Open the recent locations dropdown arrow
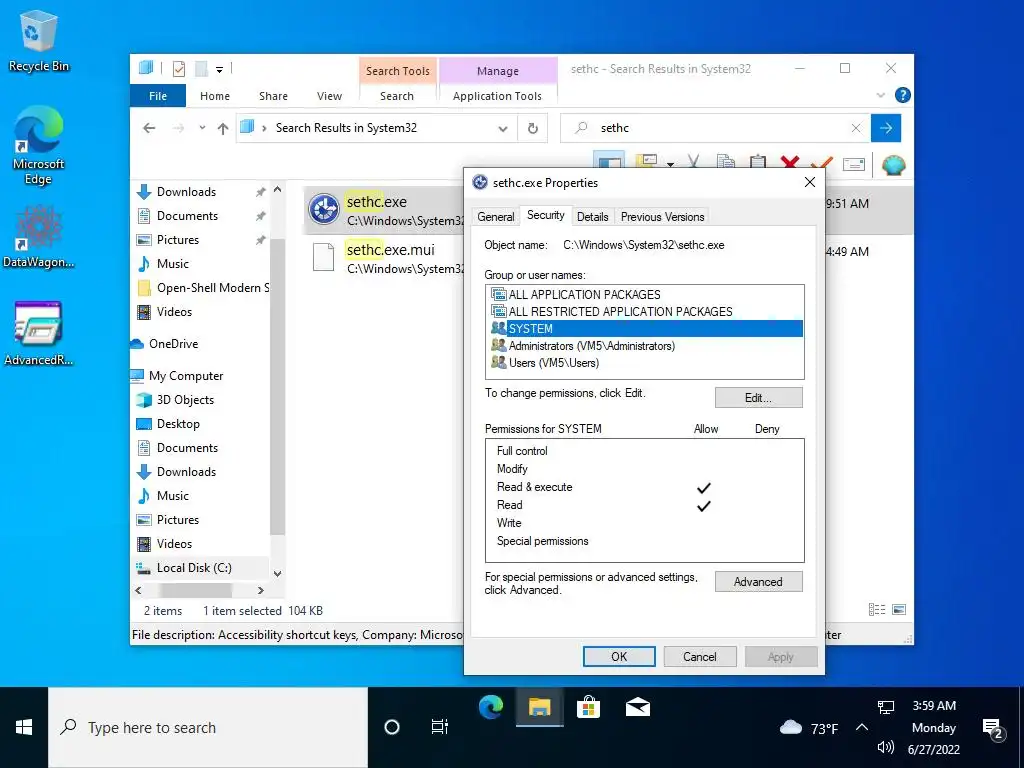Screen dimensions: 1024x768 click(x=202, y=128)
